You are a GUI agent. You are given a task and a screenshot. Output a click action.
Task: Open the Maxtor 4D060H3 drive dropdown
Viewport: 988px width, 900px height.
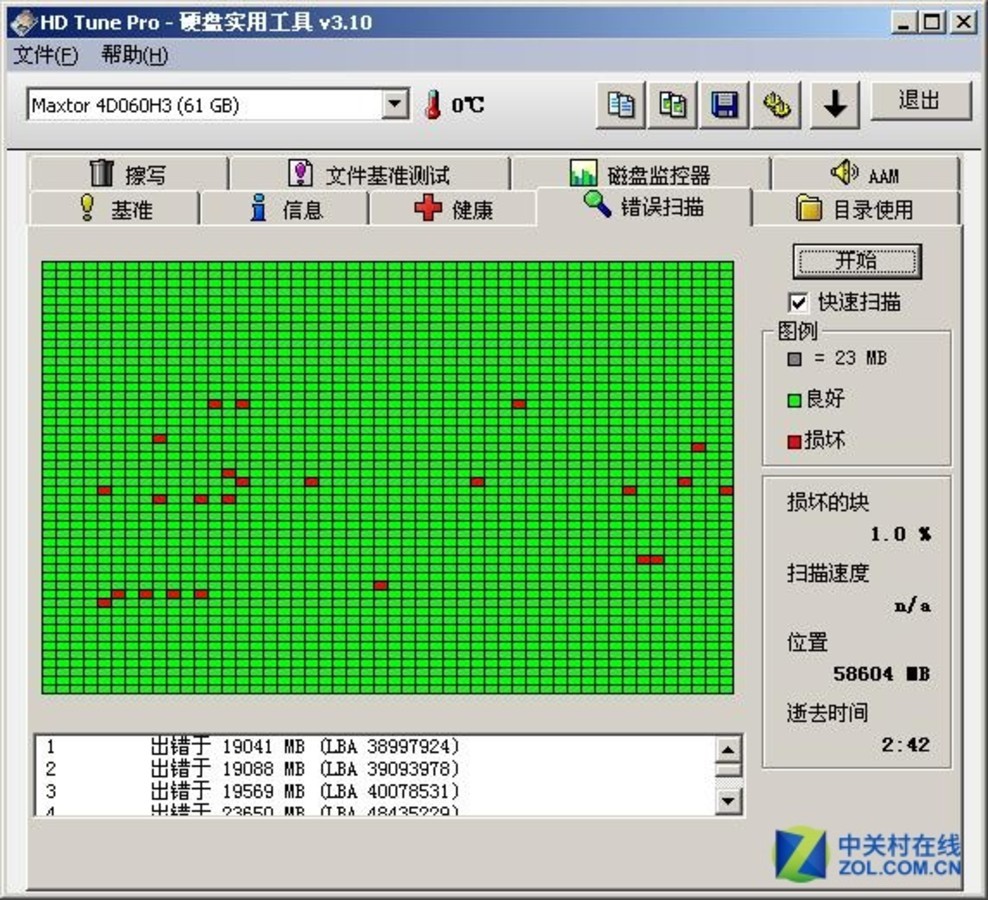point(395,104)
